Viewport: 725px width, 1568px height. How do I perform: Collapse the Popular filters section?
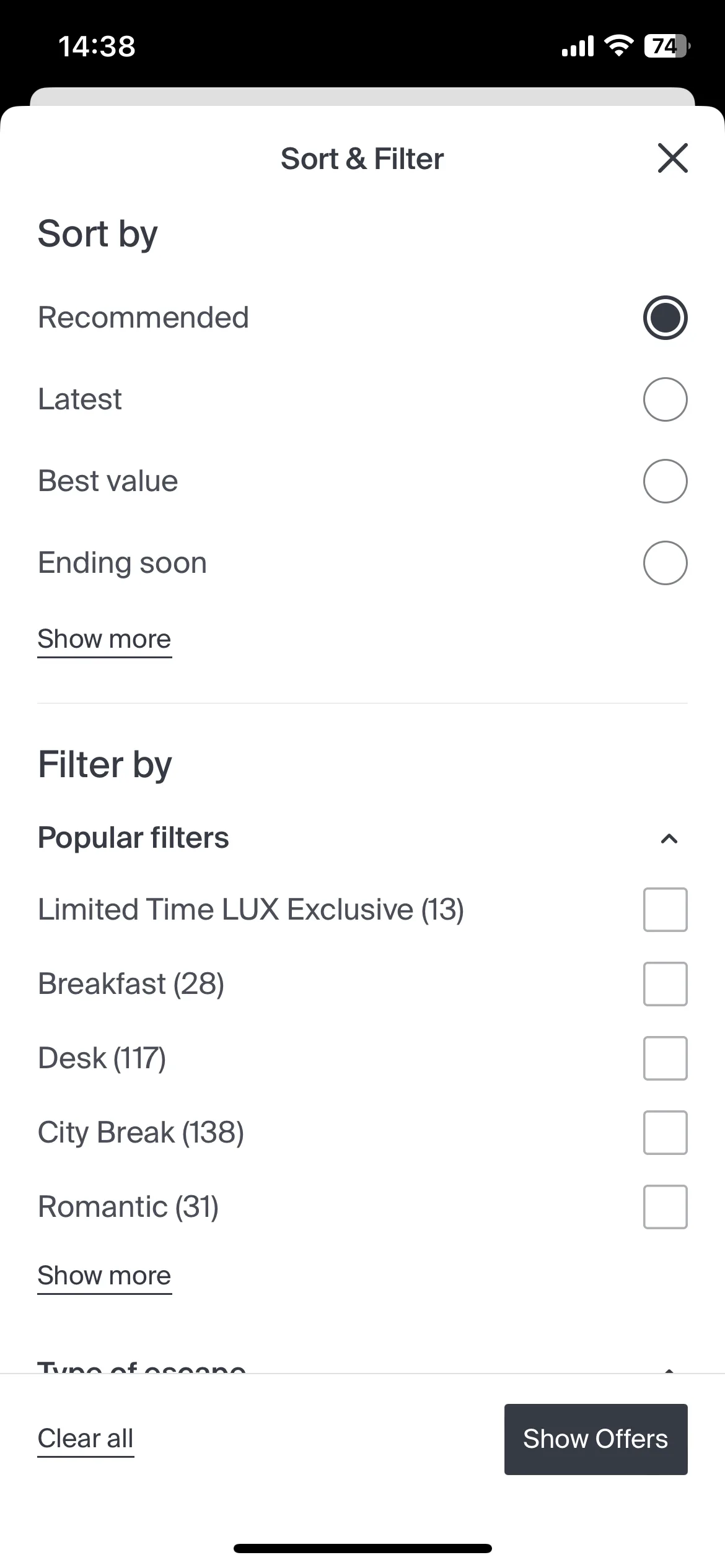point(669,838)
